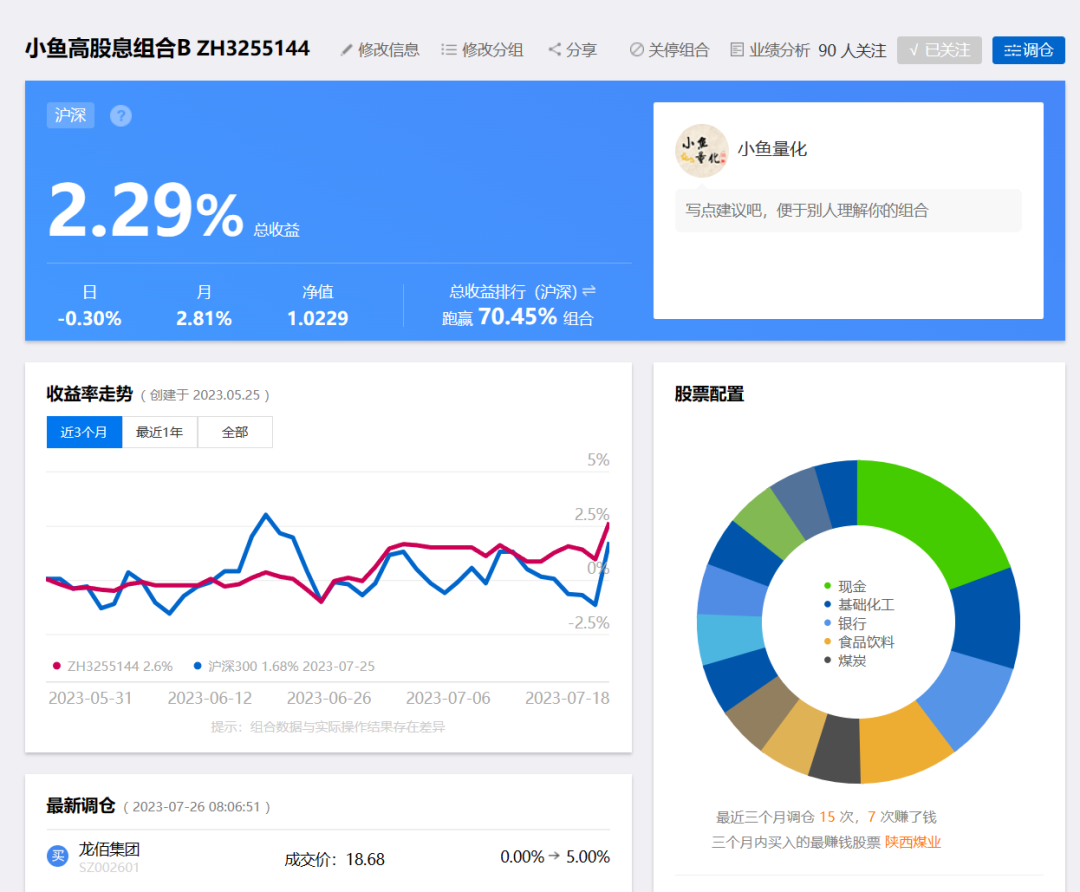Screen dimensions: 1080x892
Task: Select the 近3个月 tab
Action: [84, 432]
